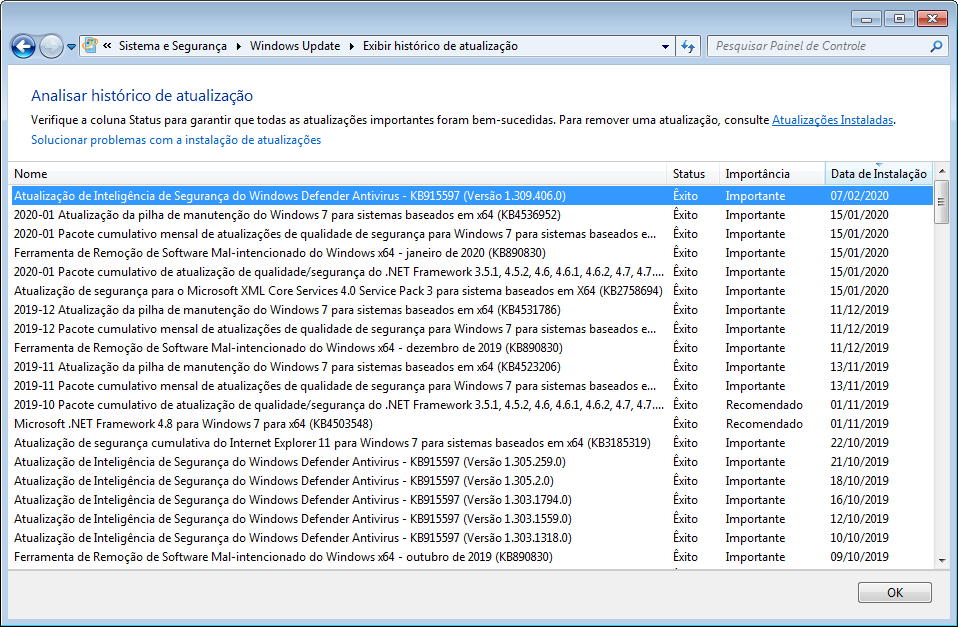958x627 pixels.
Task: Go to Sistema e Segurança breadcrumb
Action: (x=172, y=46)
